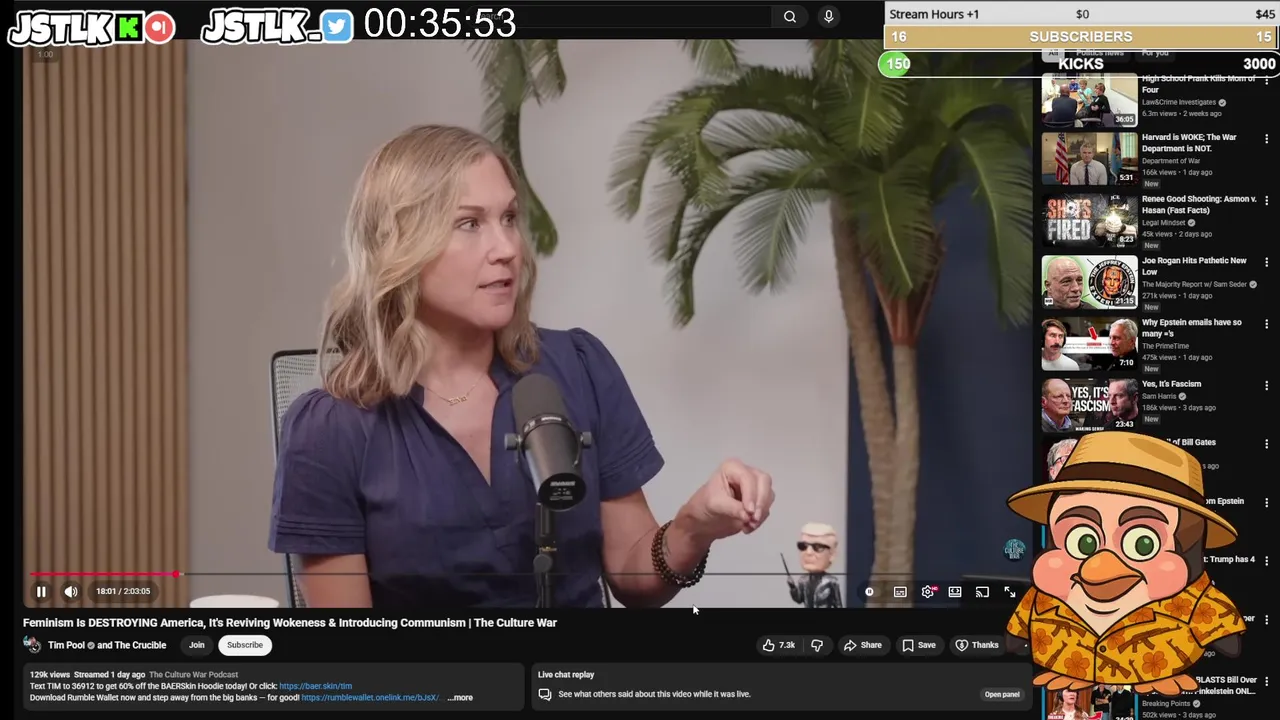The height and width of the screenshot is (720, 1280).
Task: Click ThePrimeTime channel name
Action: [1165, 346]
